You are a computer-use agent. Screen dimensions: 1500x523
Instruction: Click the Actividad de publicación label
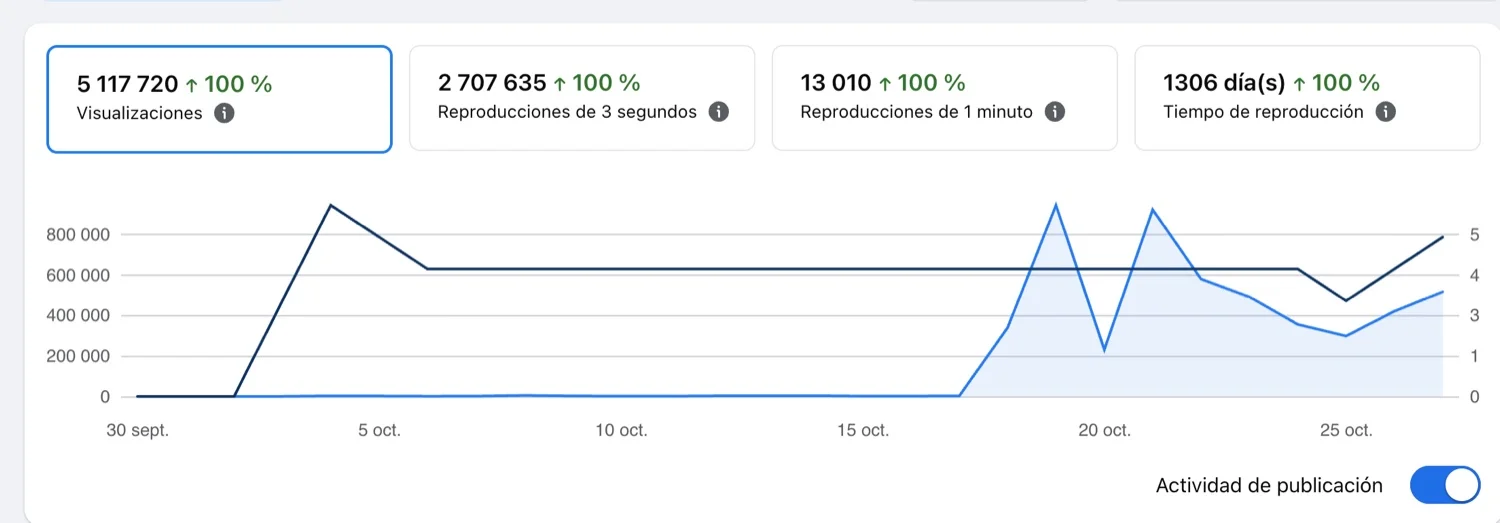coord(1269,486)
